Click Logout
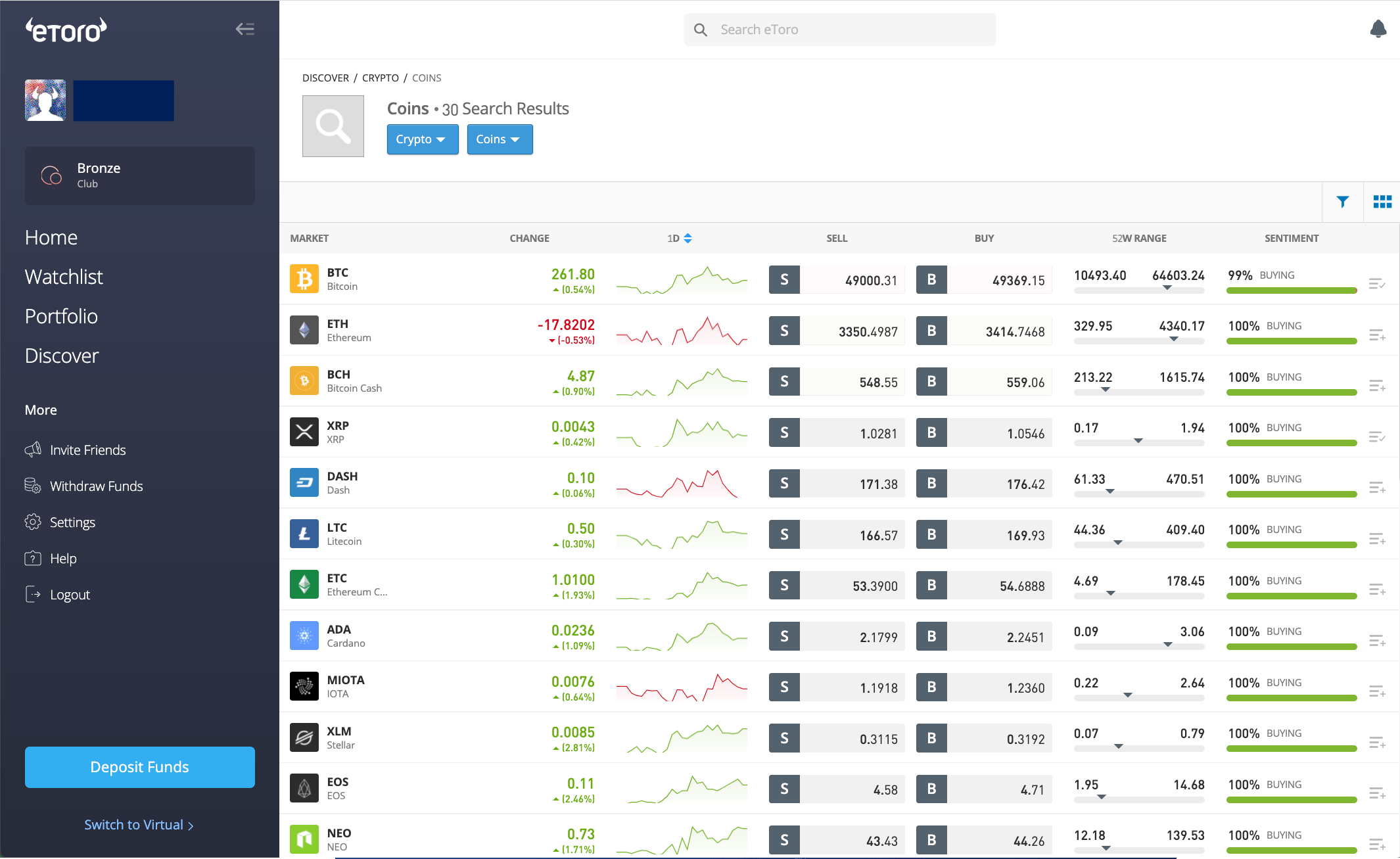1400x859 pixels. point(57,594)
